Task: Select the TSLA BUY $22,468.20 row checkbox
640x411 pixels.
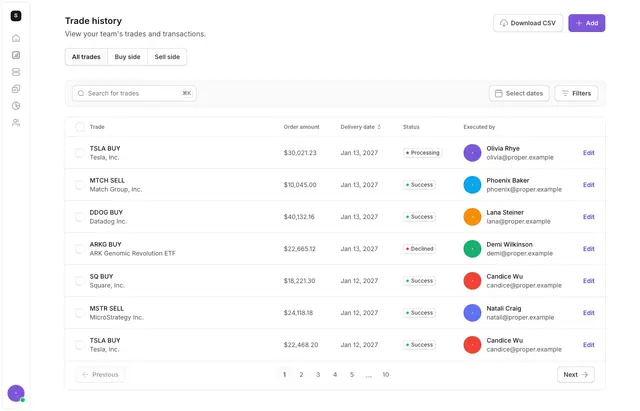Action: [80, 345]
